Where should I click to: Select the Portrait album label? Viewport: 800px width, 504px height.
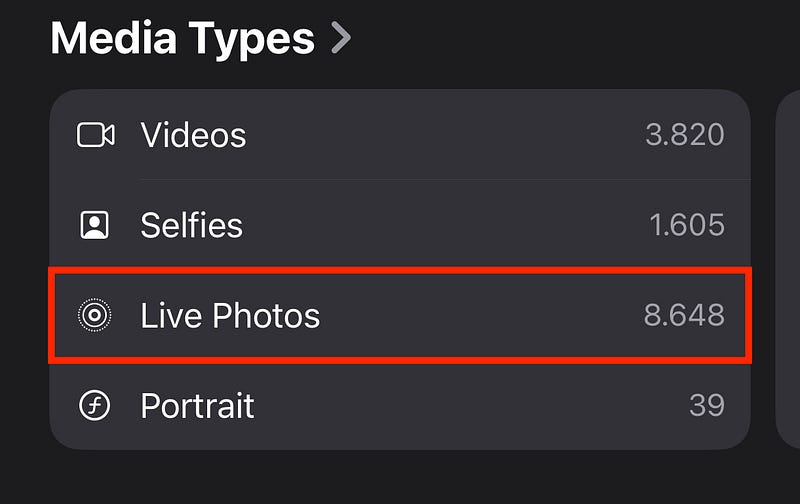[197, 406]
